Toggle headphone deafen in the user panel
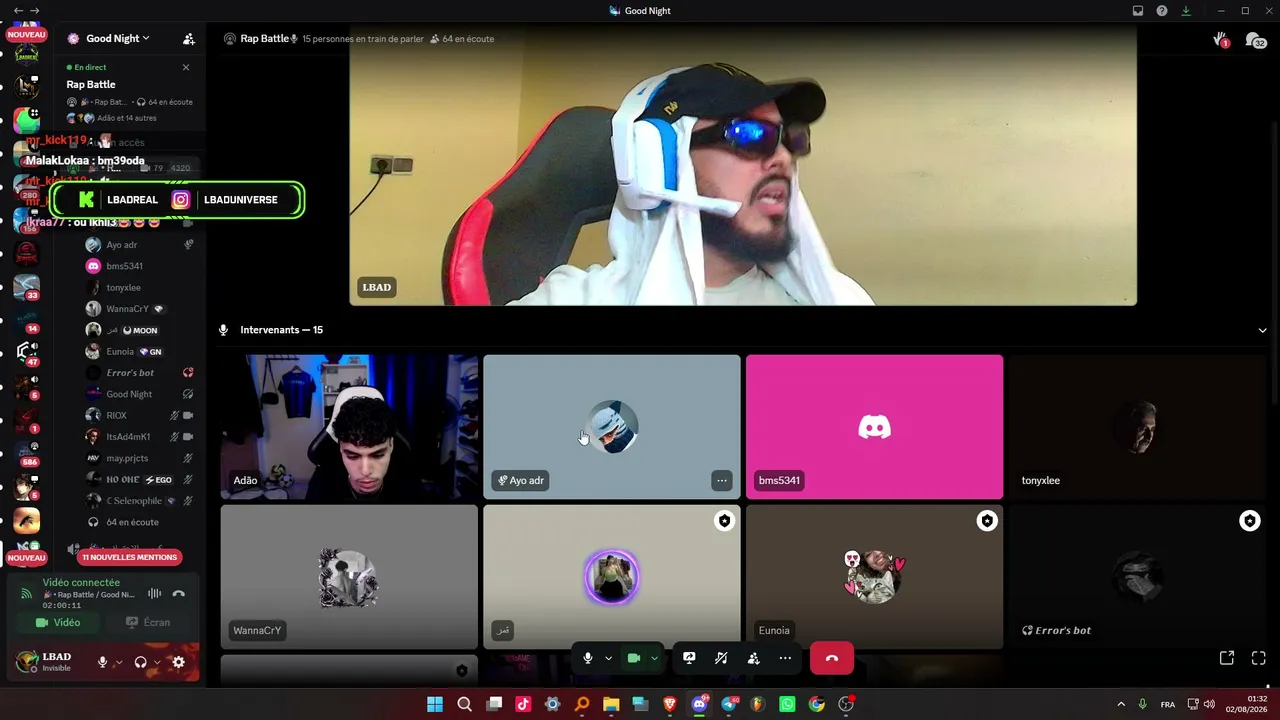The image size is (1280, 720). coord(141,662)
